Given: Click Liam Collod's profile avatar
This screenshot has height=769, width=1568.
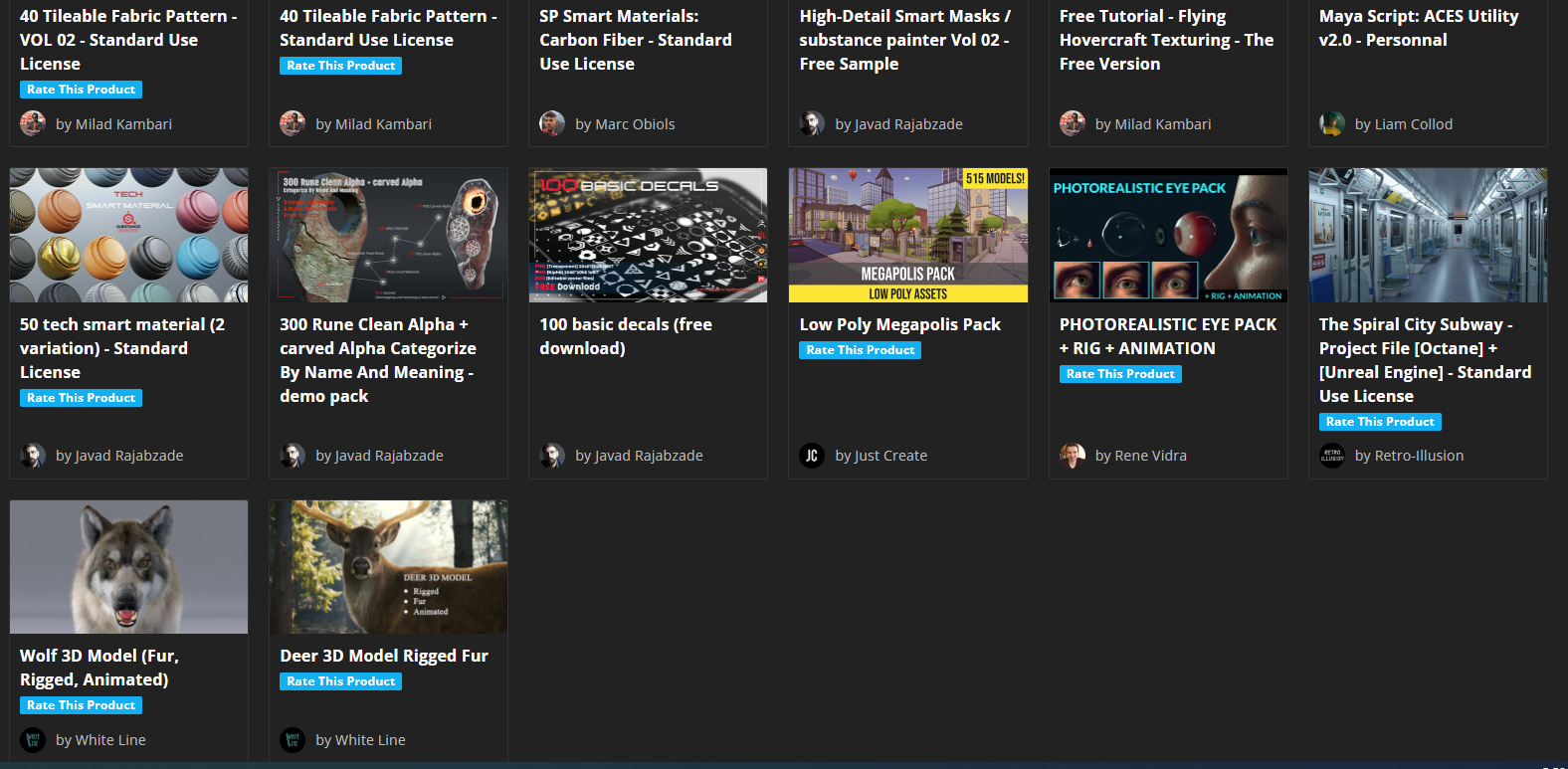Looking at the screenshot, I should (1332, 124).
